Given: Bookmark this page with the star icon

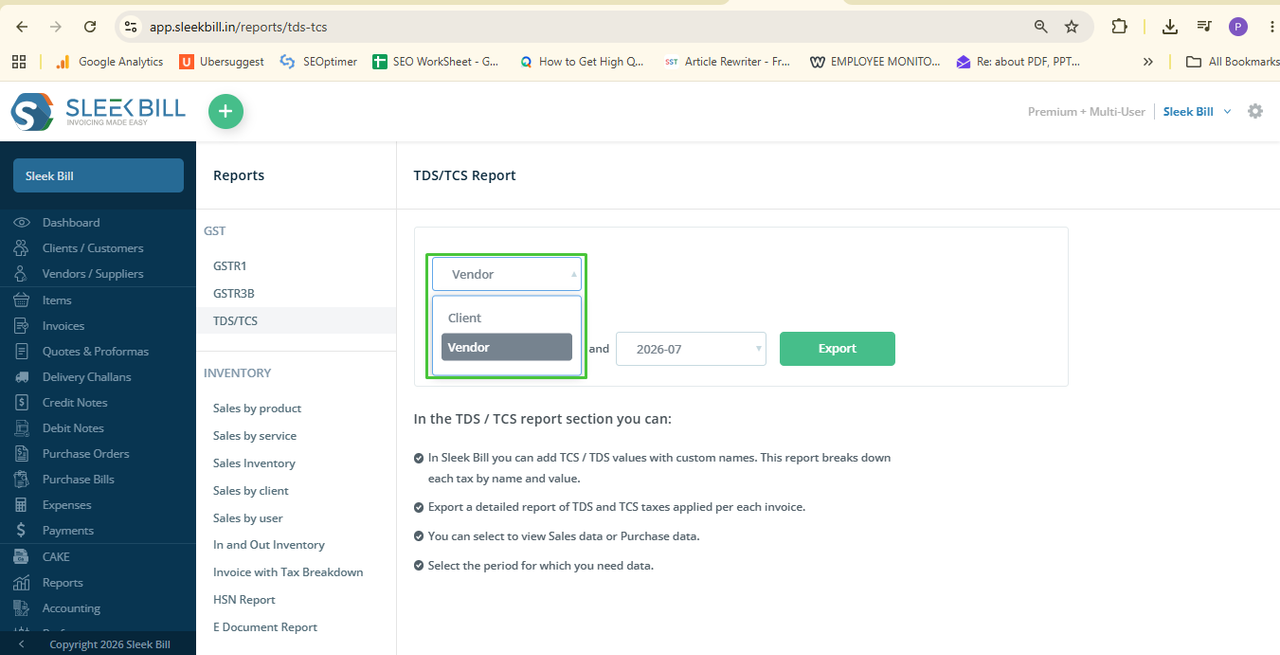Looking at the screenshot, I should (1072, 27).
